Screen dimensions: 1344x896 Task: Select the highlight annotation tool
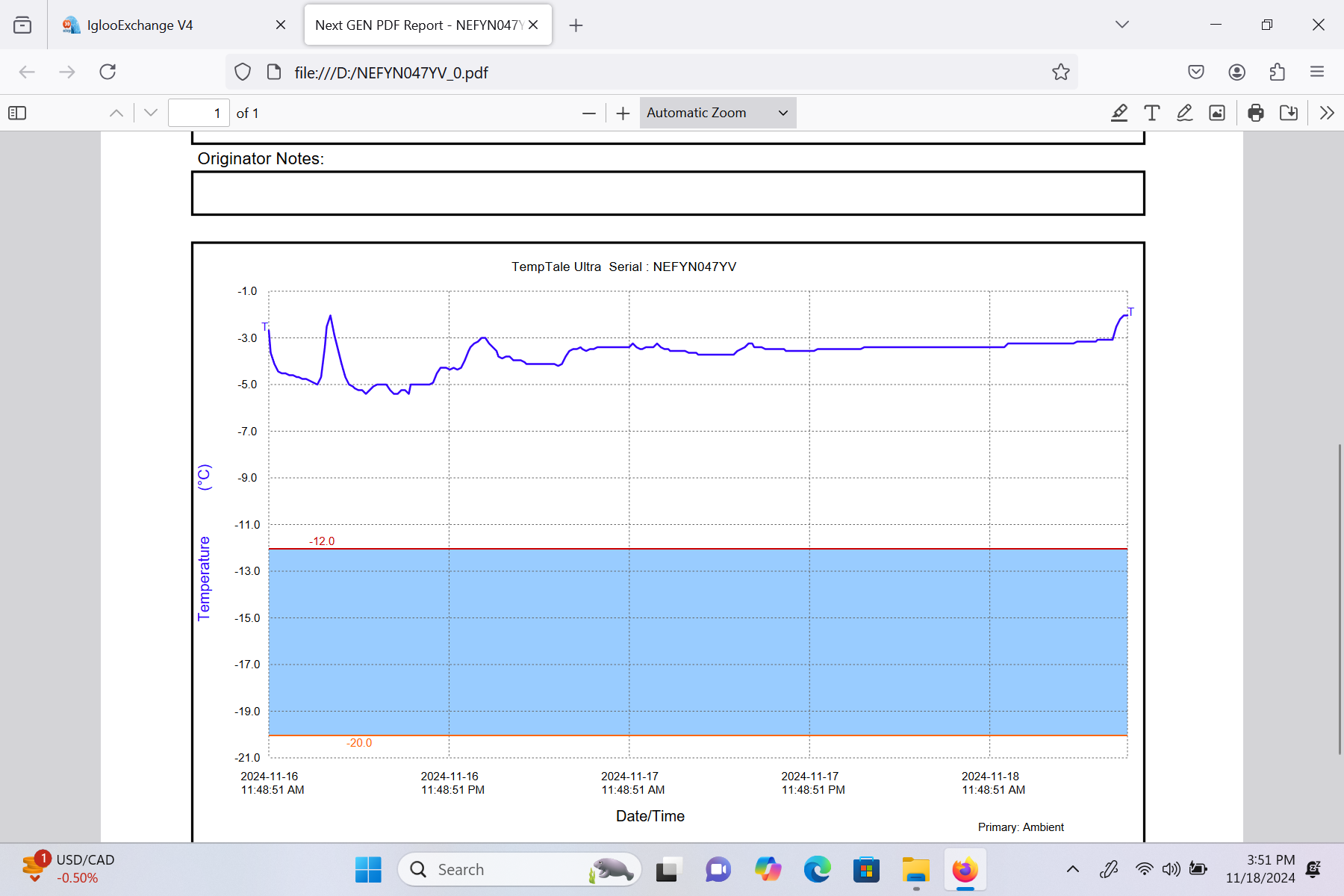click(x=1119, y=113)
